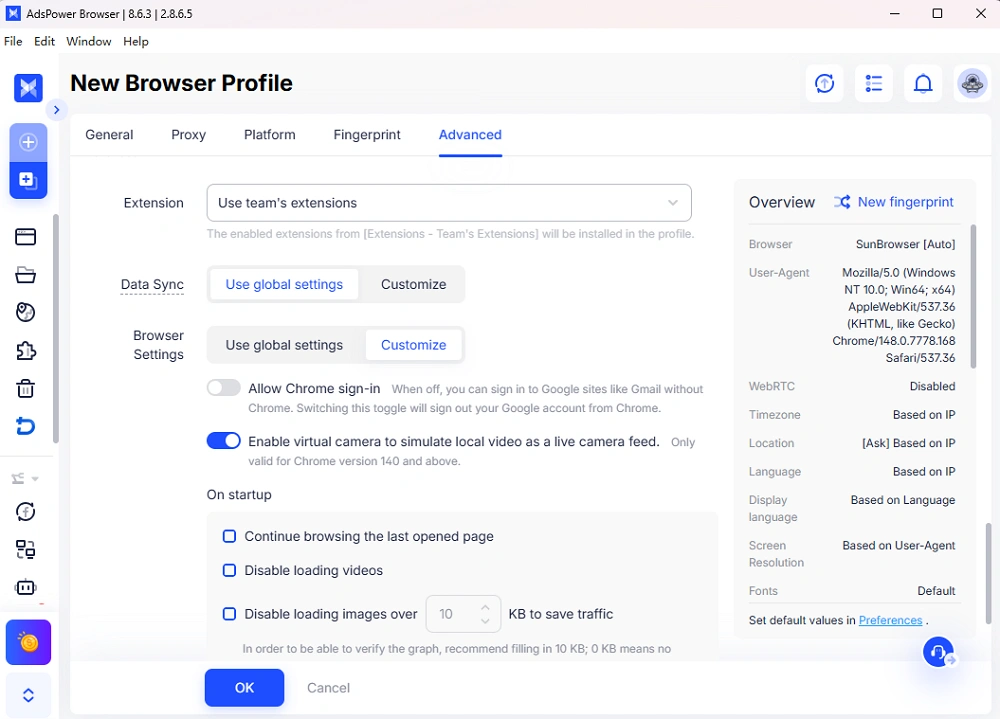The width and height of the screenshot is (1000, 719).
Task: Open the Preferences link
Action: pyautogui.click(x=890, y=620)
